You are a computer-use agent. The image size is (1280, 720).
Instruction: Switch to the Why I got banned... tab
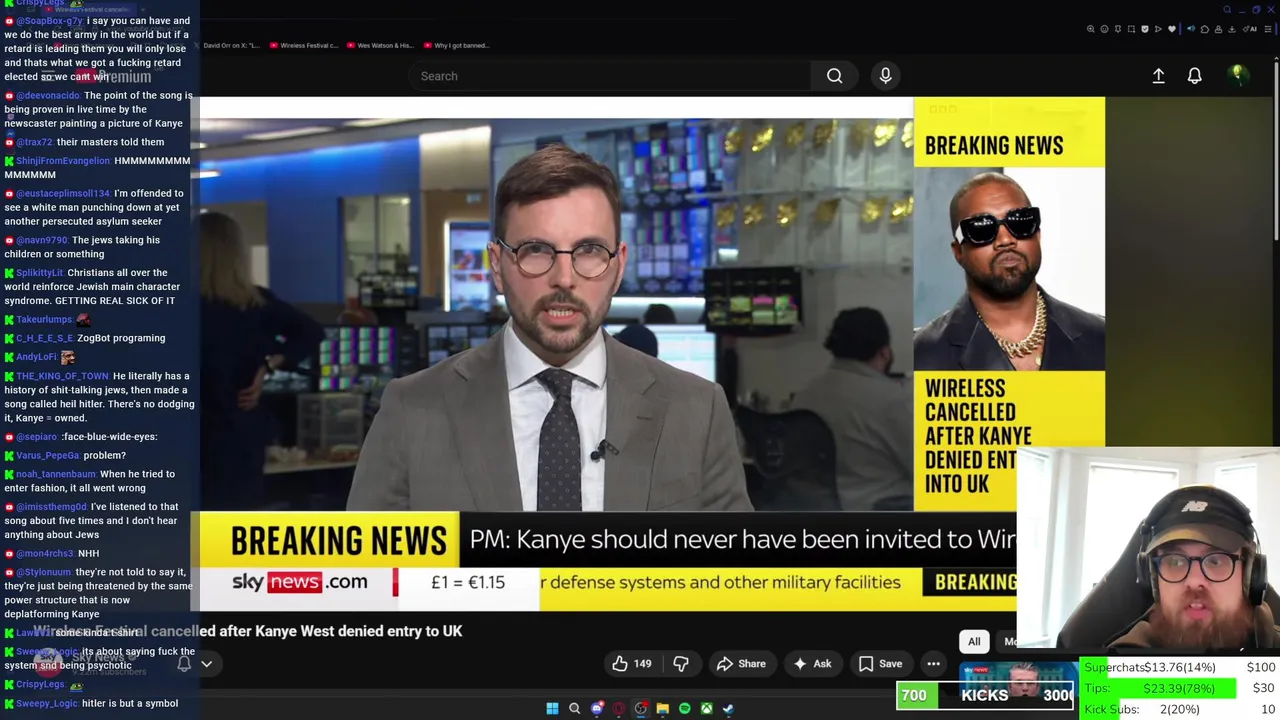pos(456,45)
